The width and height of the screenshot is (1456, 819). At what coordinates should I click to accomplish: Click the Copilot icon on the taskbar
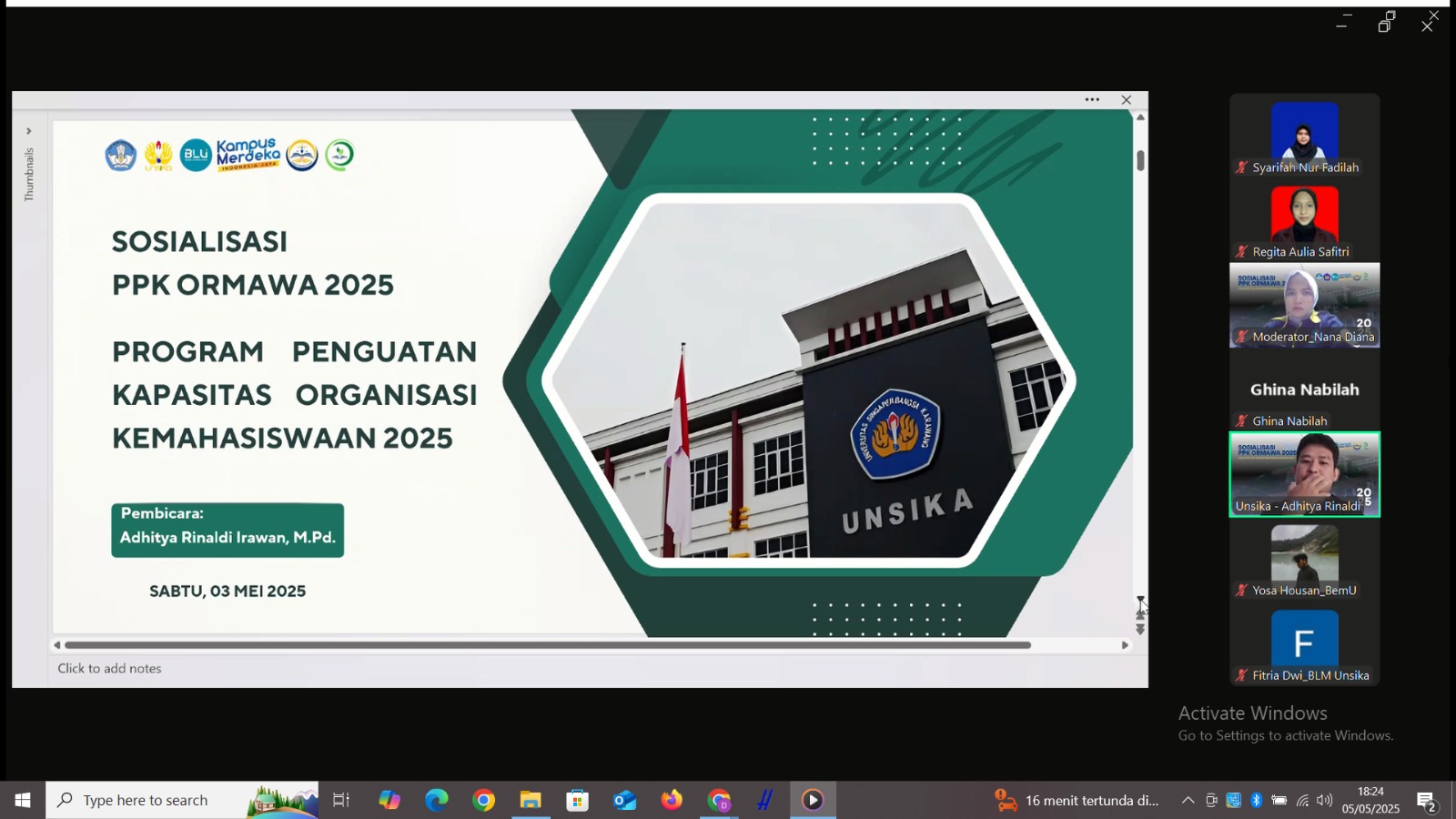tap(389, 800)
